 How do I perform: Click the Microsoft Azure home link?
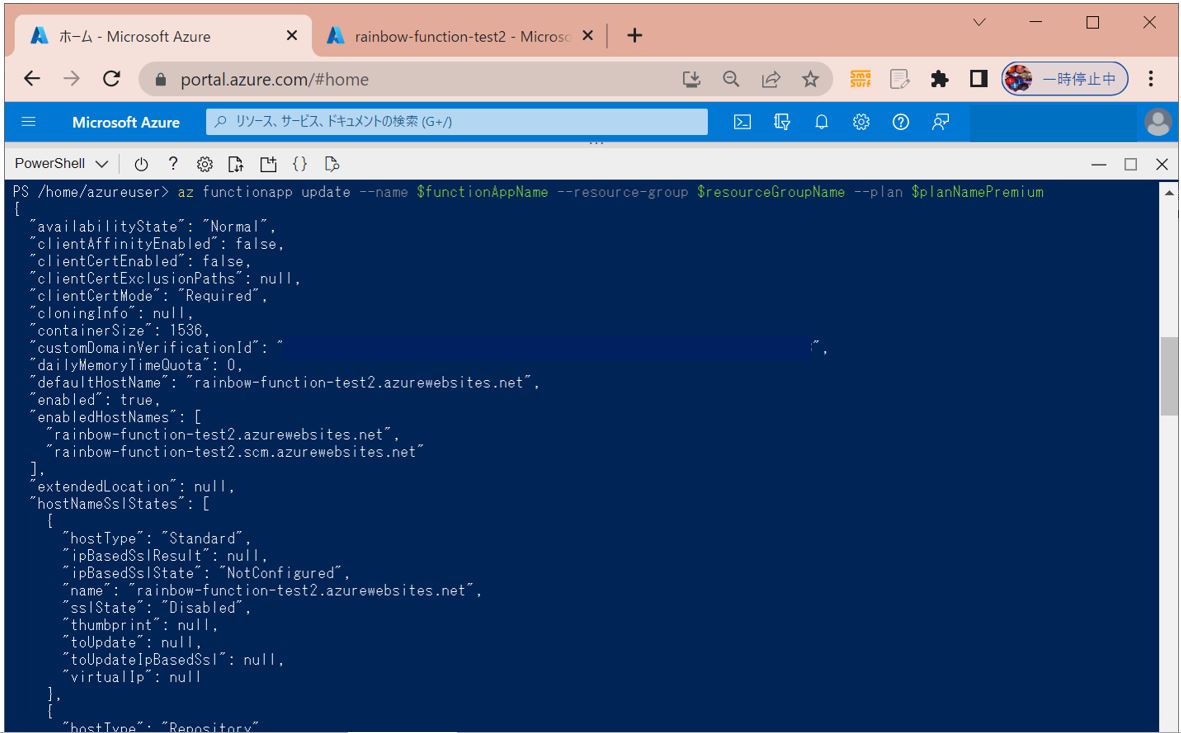(126, 122)
